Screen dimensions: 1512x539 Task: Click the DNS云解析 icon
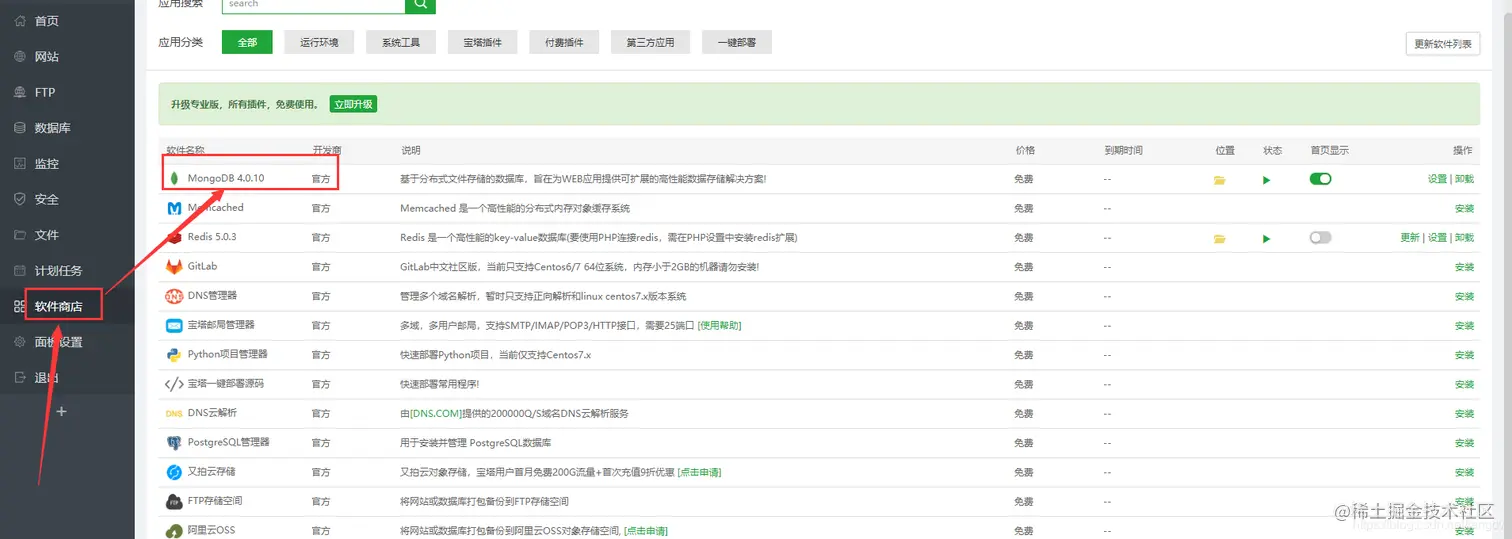174,413
